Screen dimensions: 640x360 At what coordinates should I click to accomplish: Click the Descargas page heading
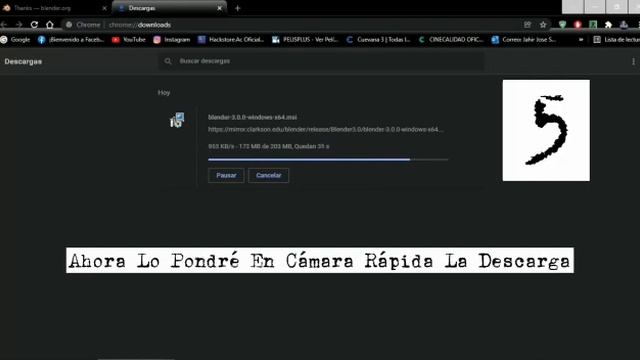point(23,61)
